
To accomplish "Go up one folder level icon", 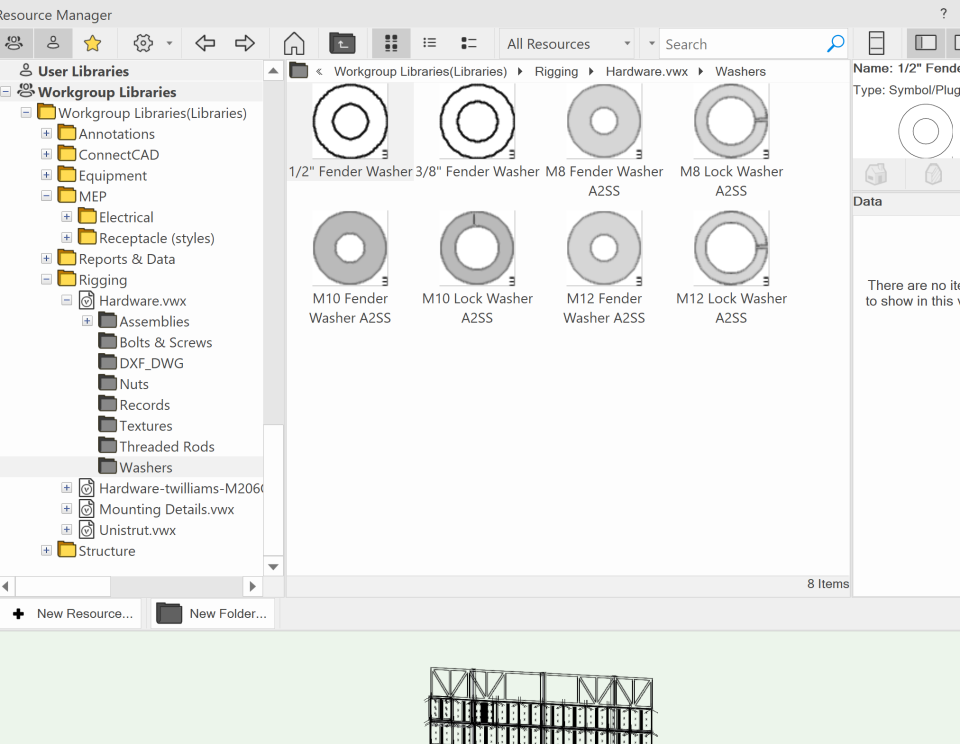I will (341, 43).
